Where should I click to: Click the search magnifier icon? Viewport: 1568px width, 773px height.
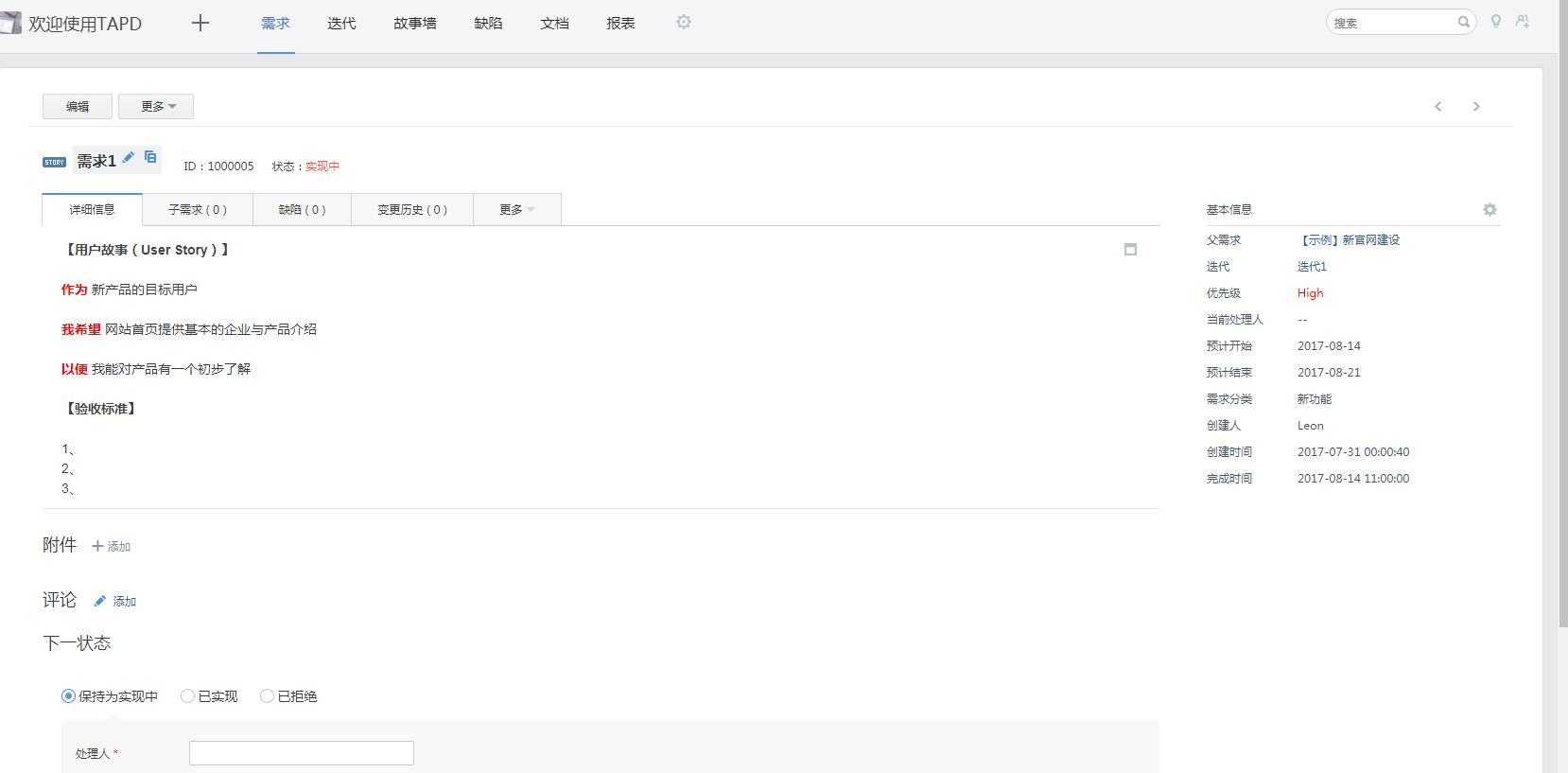pyautogui.click(x=1464, y=22)
